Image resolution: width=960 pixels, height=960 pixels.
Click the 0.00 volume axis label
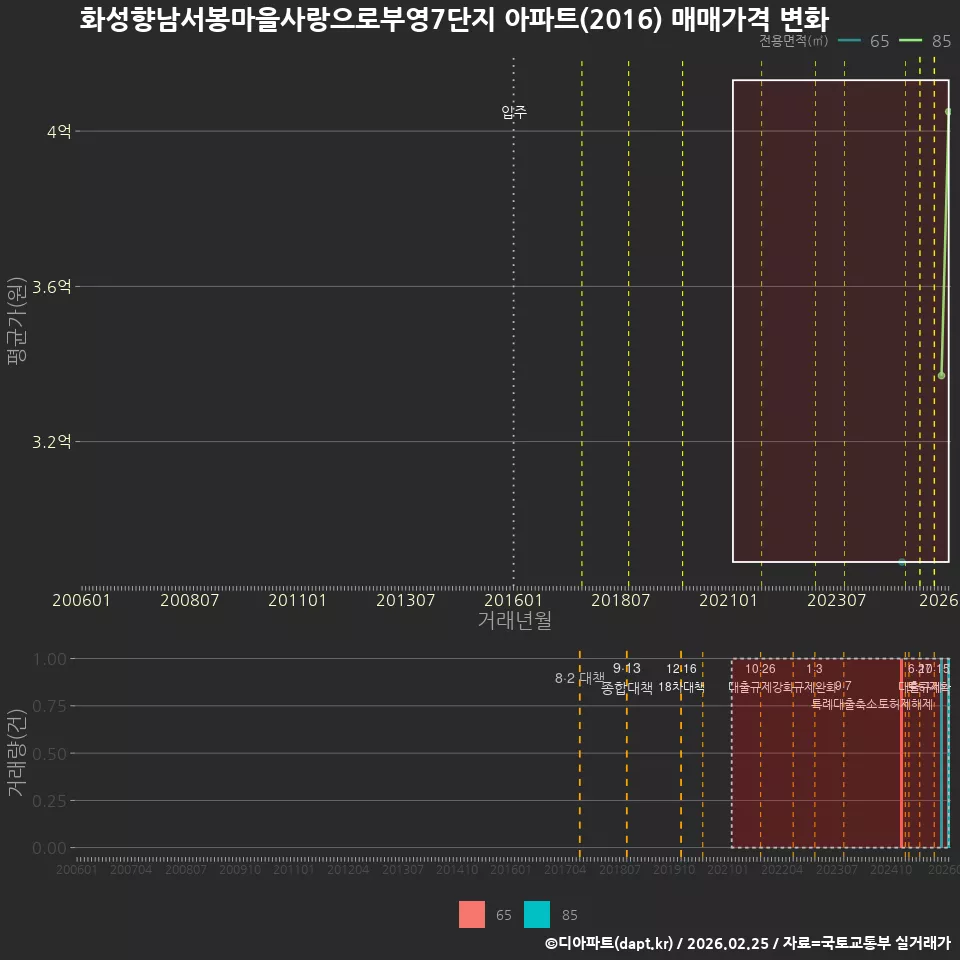tap(50, 848)
